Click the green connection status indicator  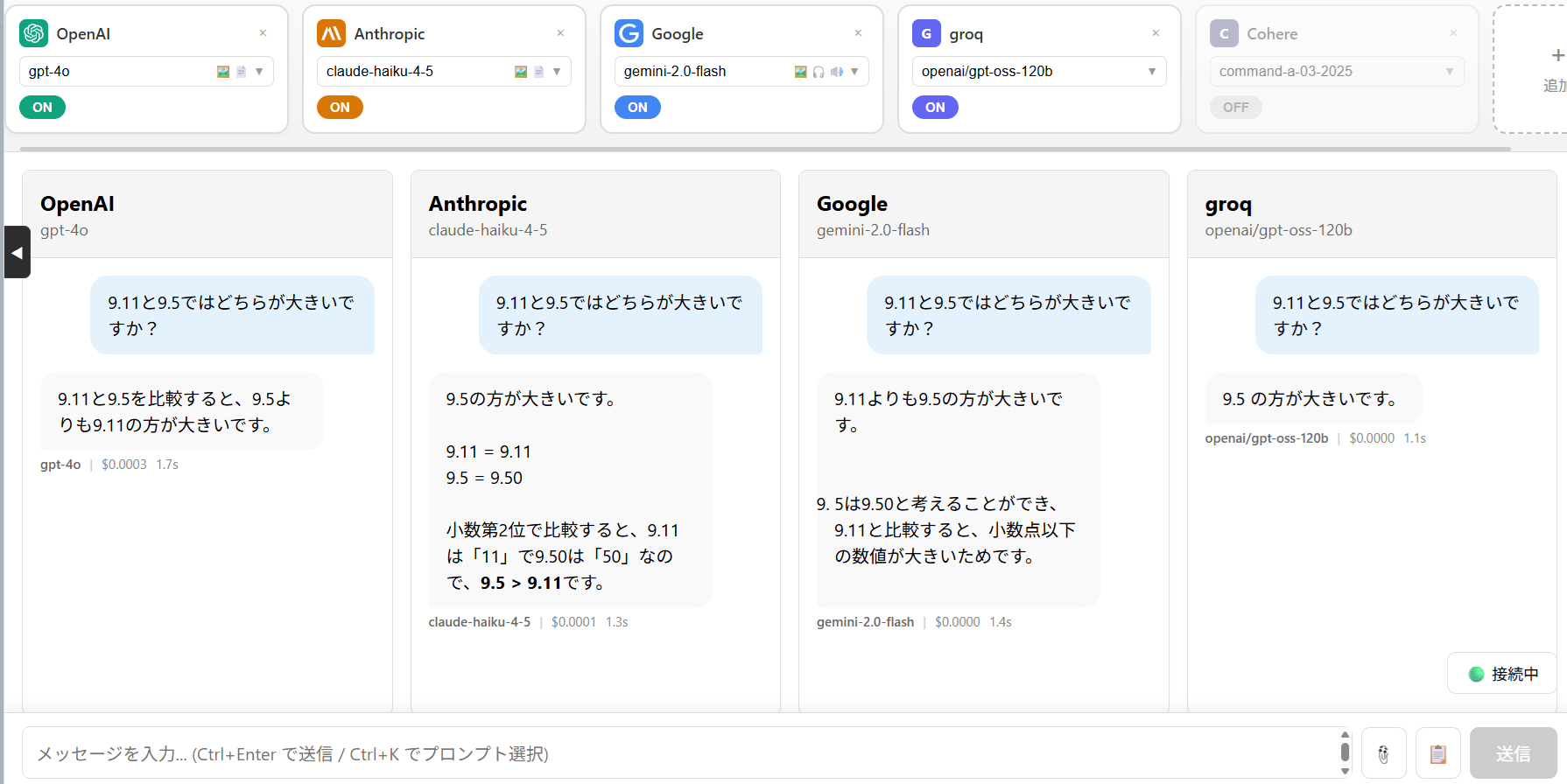1476,674
